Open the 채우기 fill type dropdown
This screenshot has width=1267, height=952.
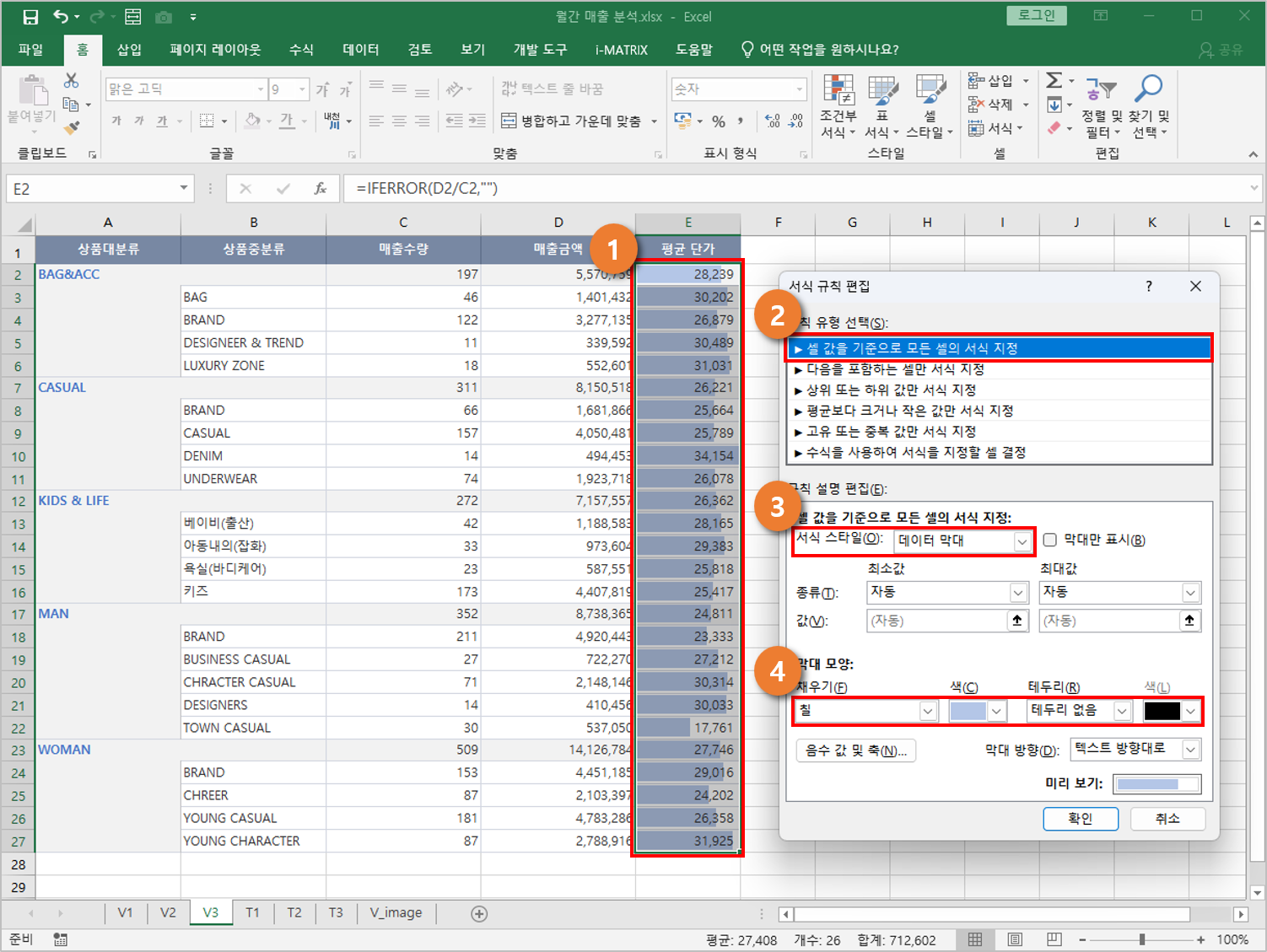928,711
